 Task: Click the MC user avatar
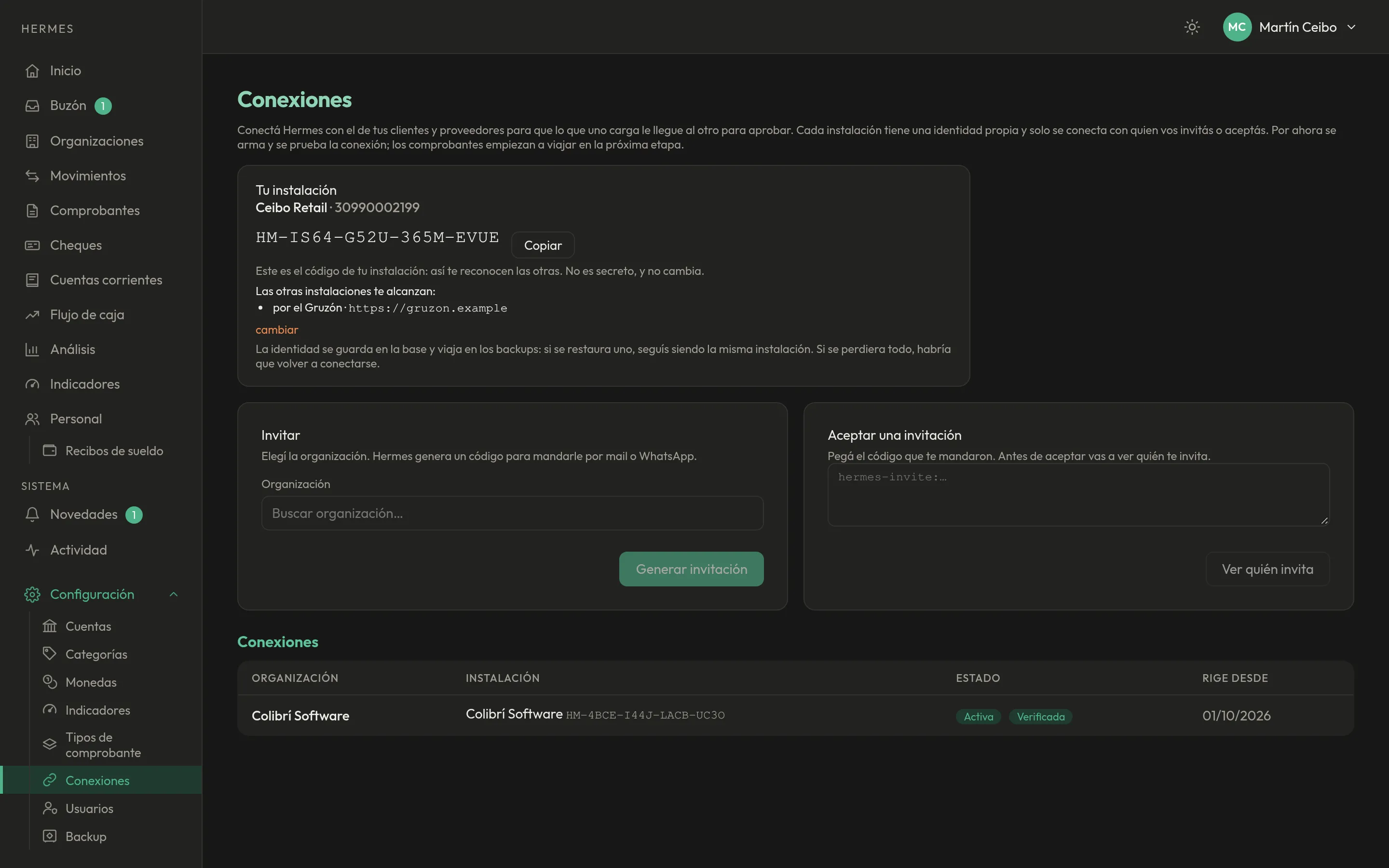1237,27
